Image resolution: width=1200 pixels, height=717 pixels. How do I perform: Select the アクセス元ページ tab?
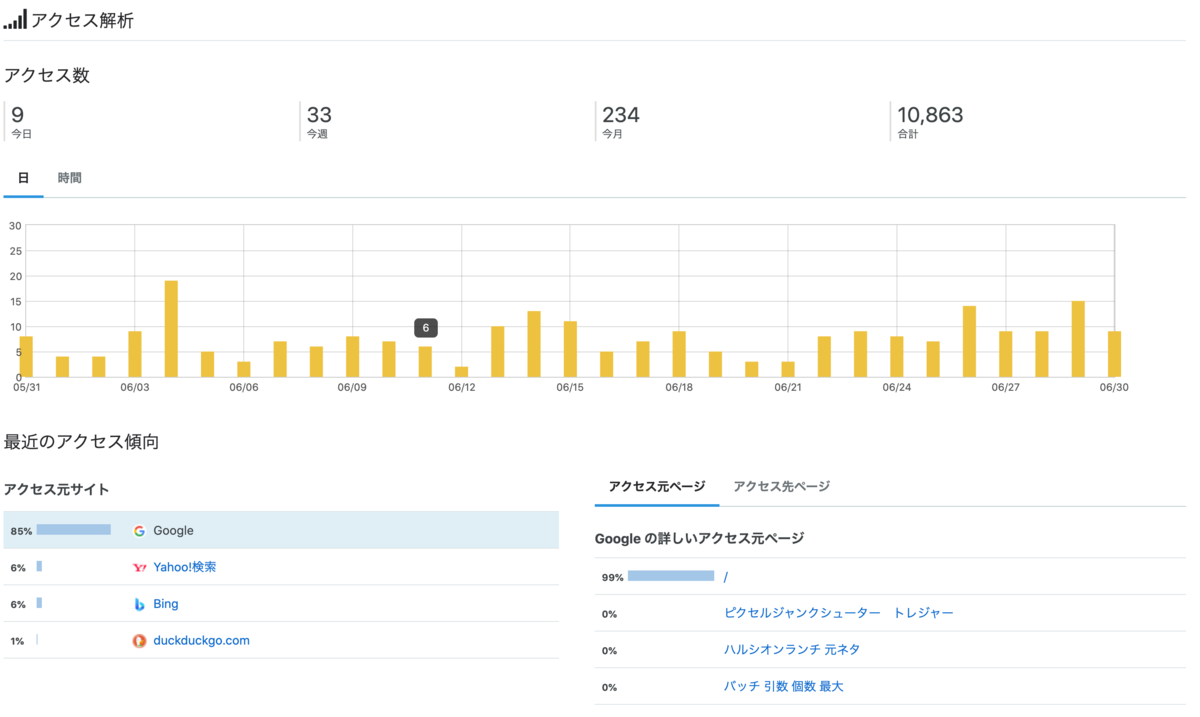pos(657,486)
